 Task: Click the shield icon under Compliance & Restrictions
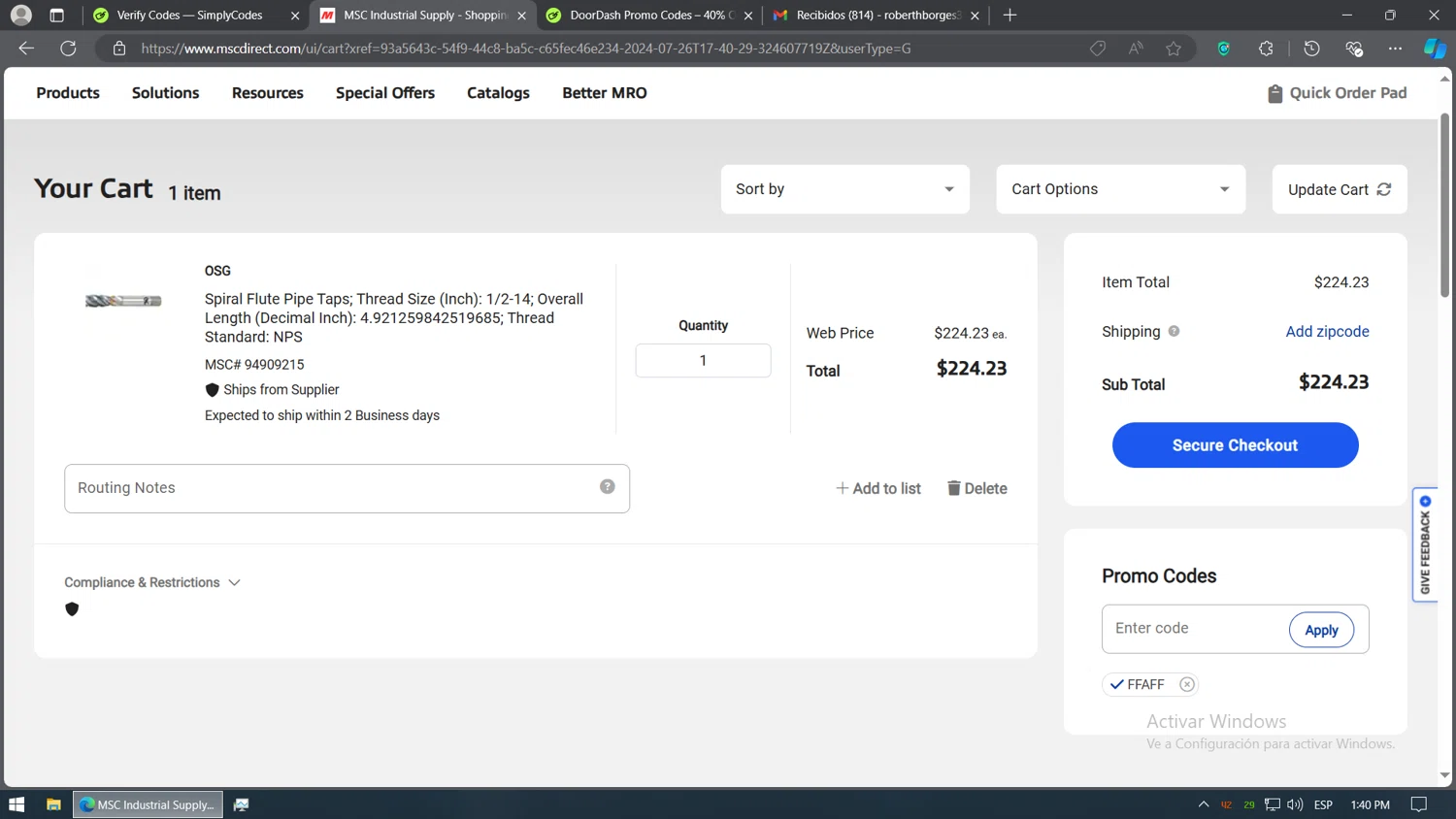[x=72, y=609]
